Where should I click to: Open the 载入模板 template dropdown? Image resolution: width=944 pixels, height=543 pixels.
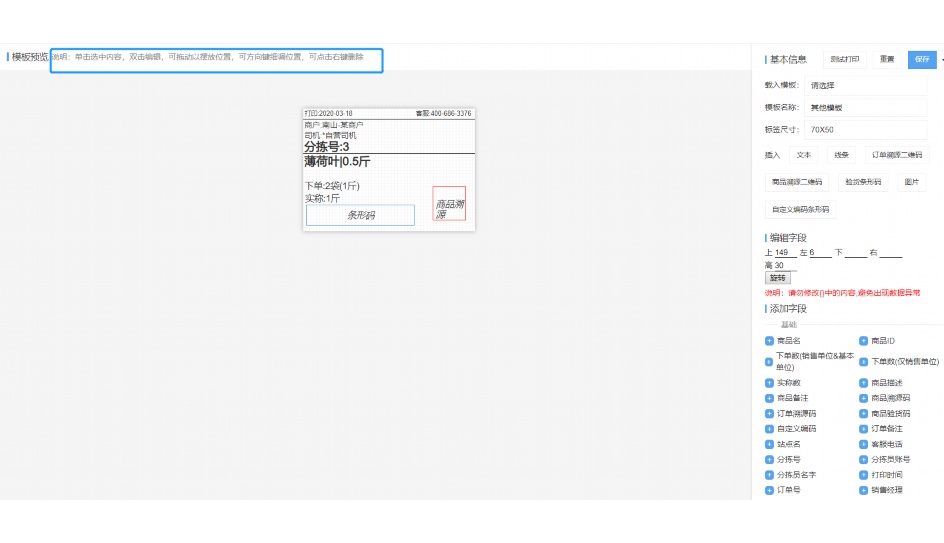coord(866,86)
